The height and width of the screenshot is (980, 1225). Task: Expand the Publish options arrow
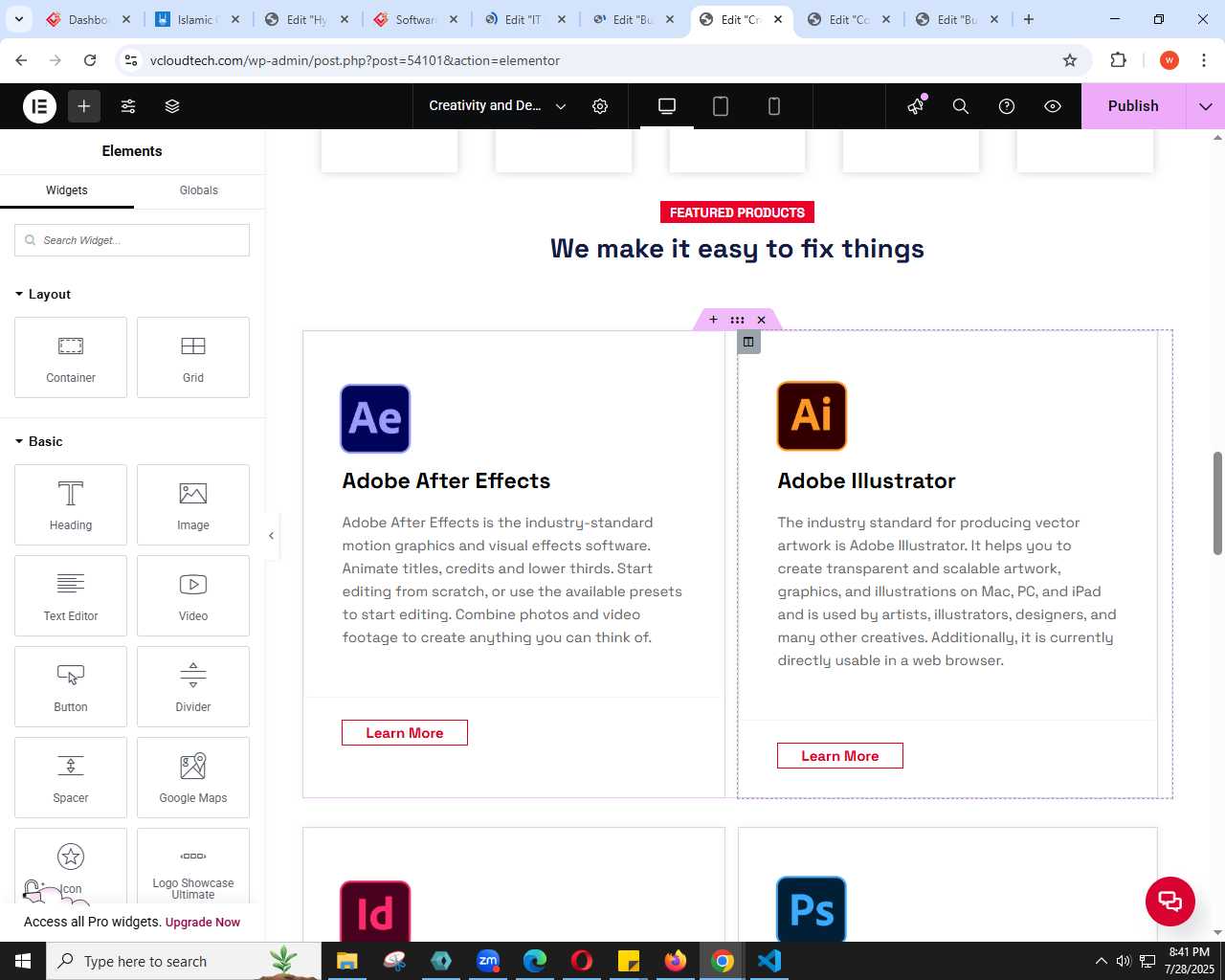pos(1206,106)
